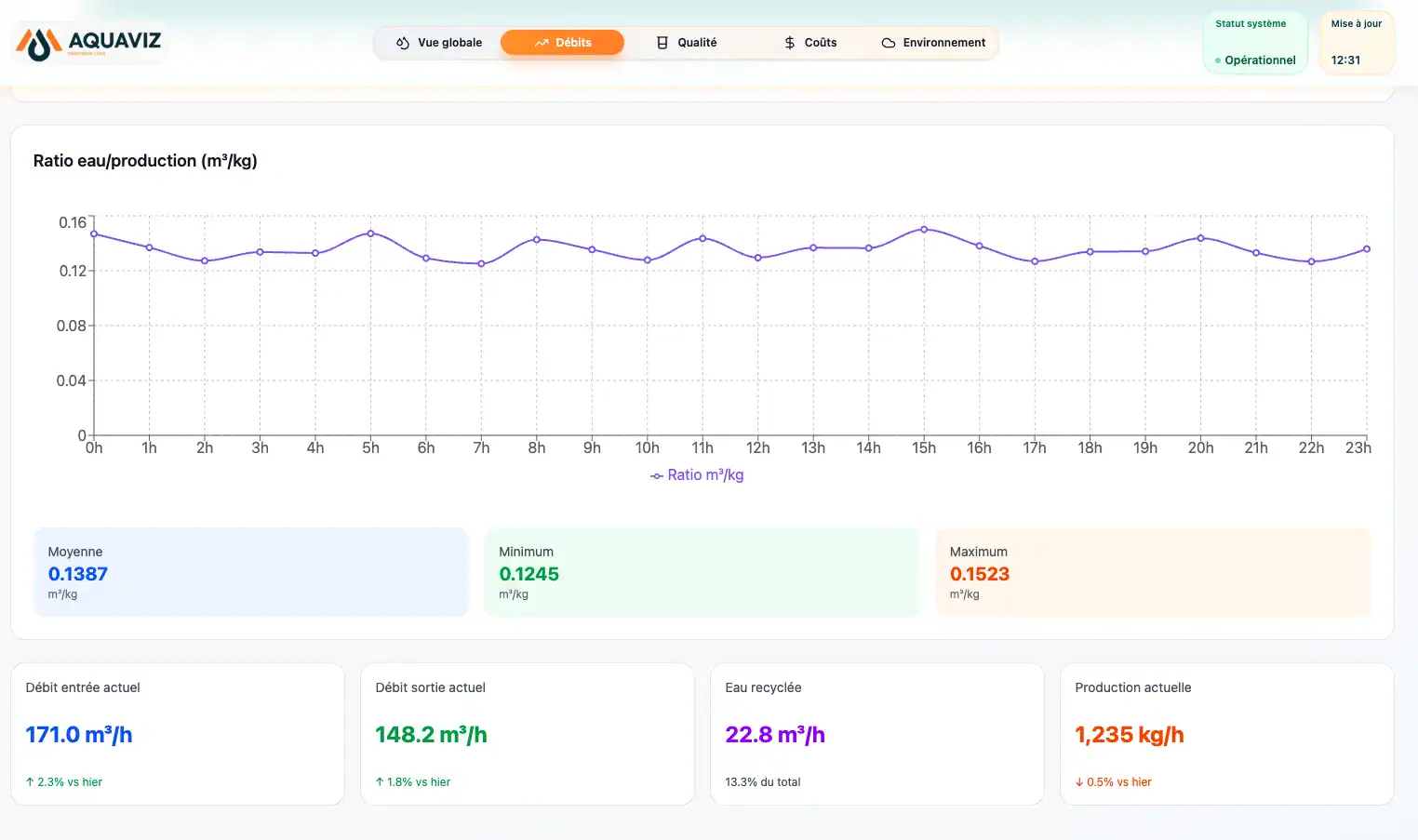Open the Débit entrée actuel card
The image size is (1418, 840).
[178, 734]
